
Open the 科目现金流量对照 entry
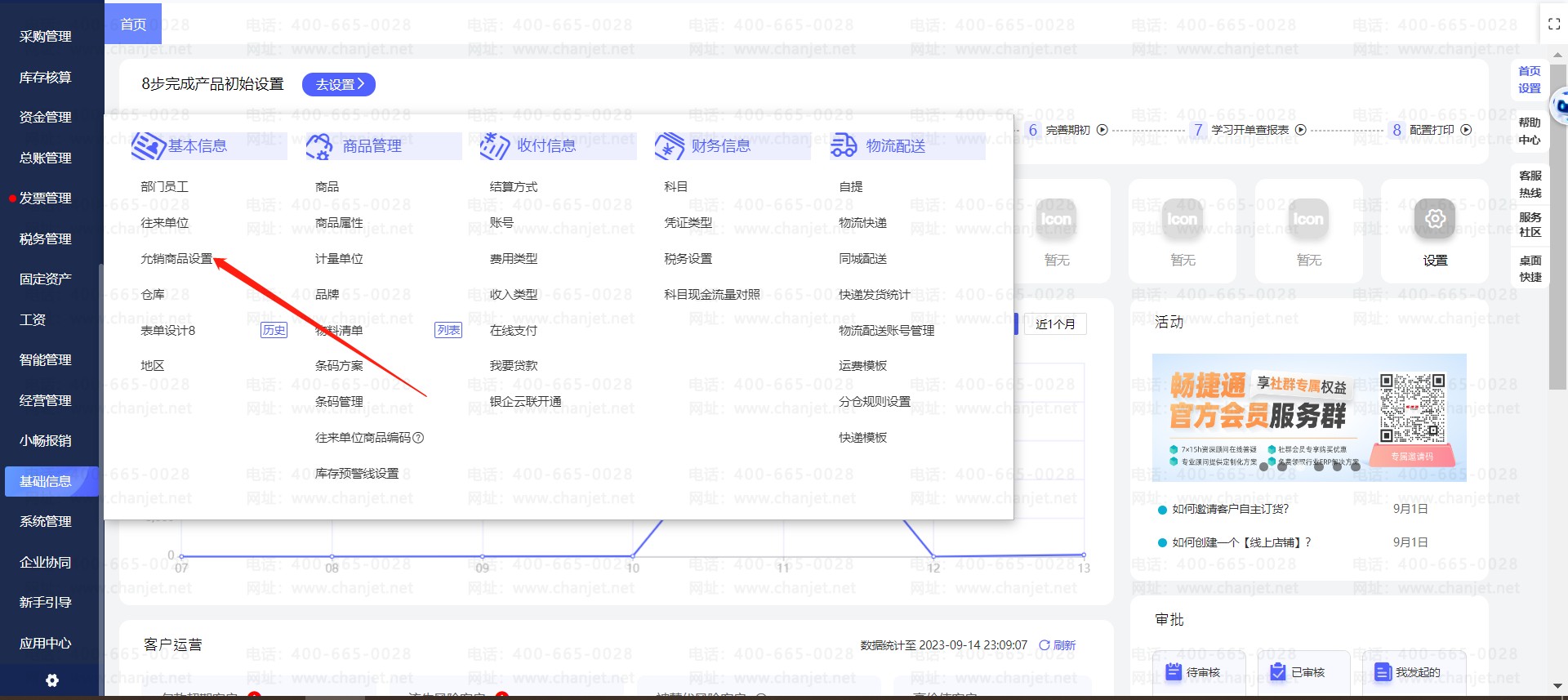coord(712,295)
